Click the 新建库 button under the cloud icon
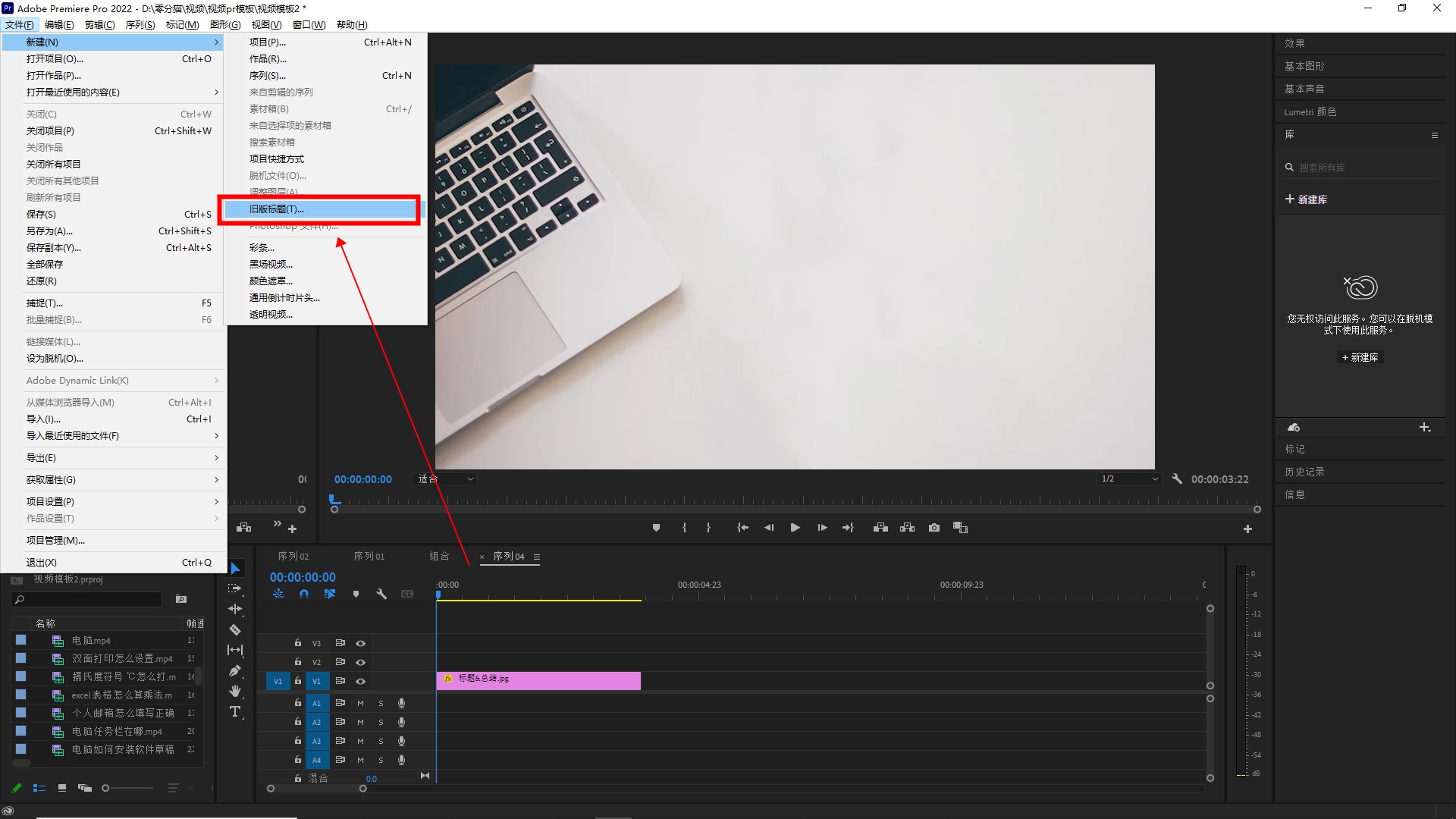Image resolution: width=1456 pixels, height=819 pixels. tap(1360, 357)
